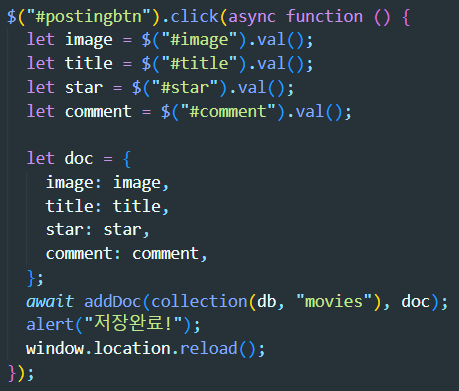This screenshot has width=459, height=391.
Task: Select the async keyword
Action: click(252, 17)
